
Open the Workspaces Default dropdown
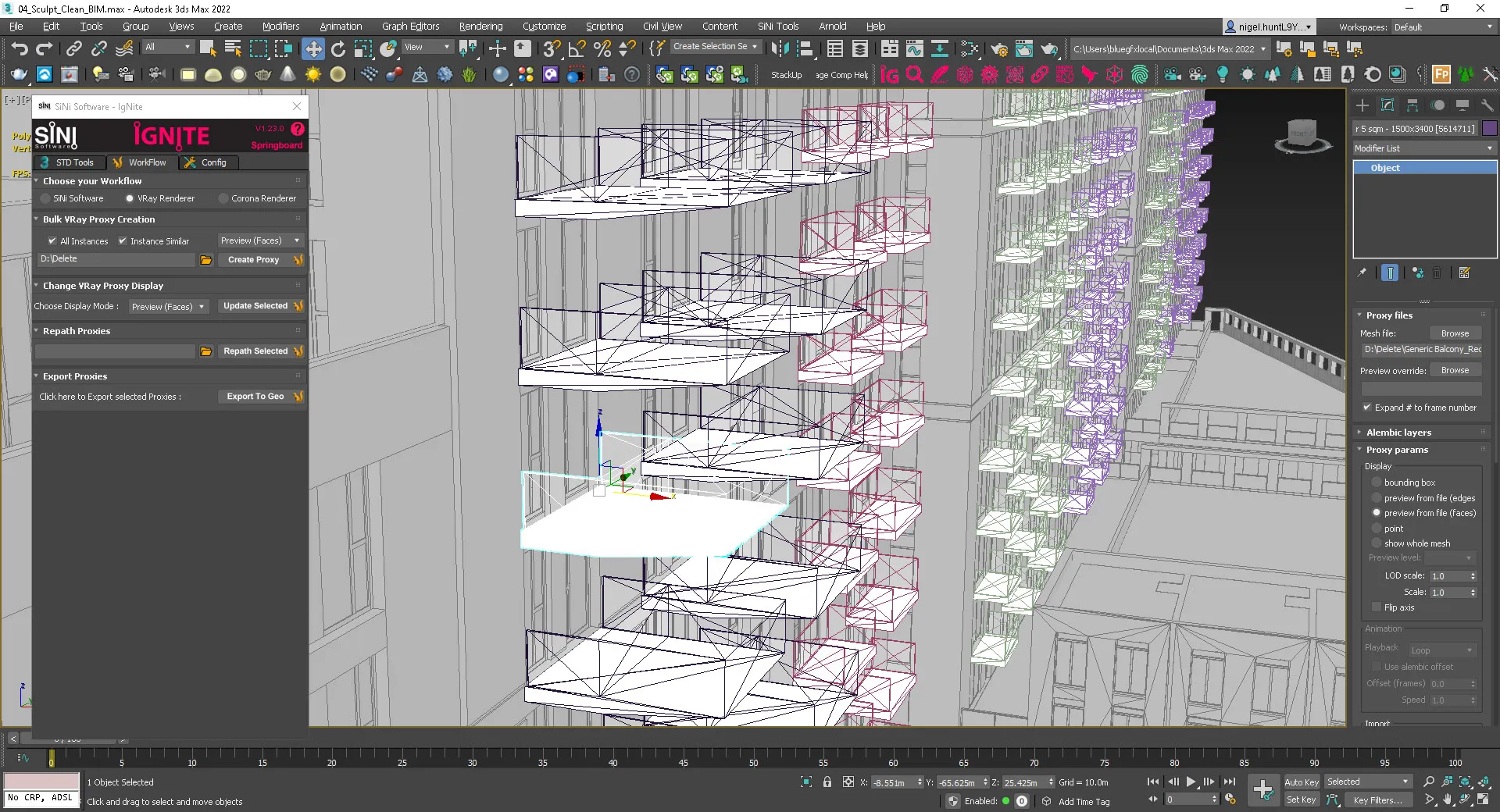tap(1443, 27)
